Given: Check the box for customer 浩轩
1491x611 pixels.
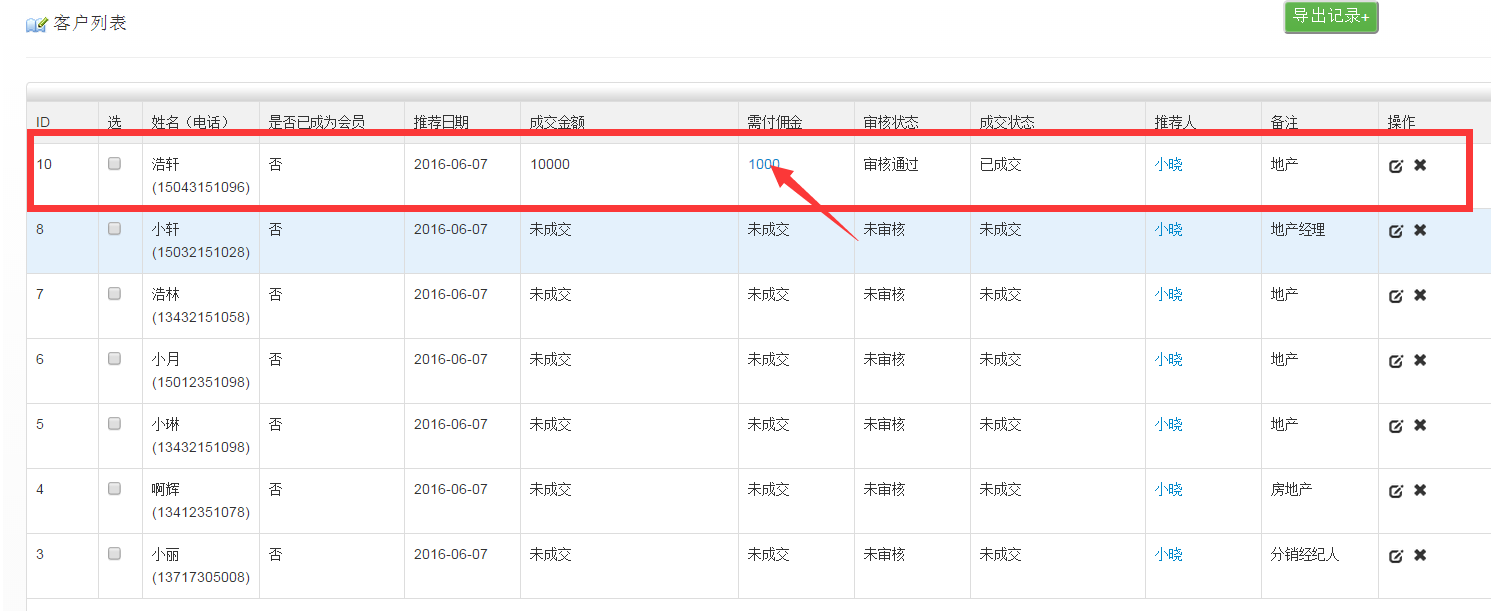Looking at the screenshot, I should click(115, 163).
